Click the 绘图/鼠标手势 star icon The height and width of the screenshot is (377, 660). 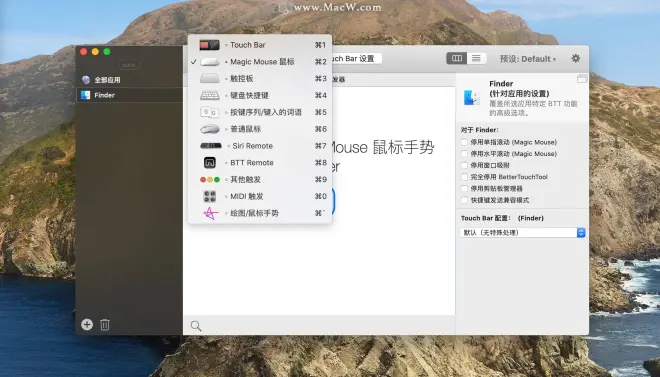[x=210, y=213]
